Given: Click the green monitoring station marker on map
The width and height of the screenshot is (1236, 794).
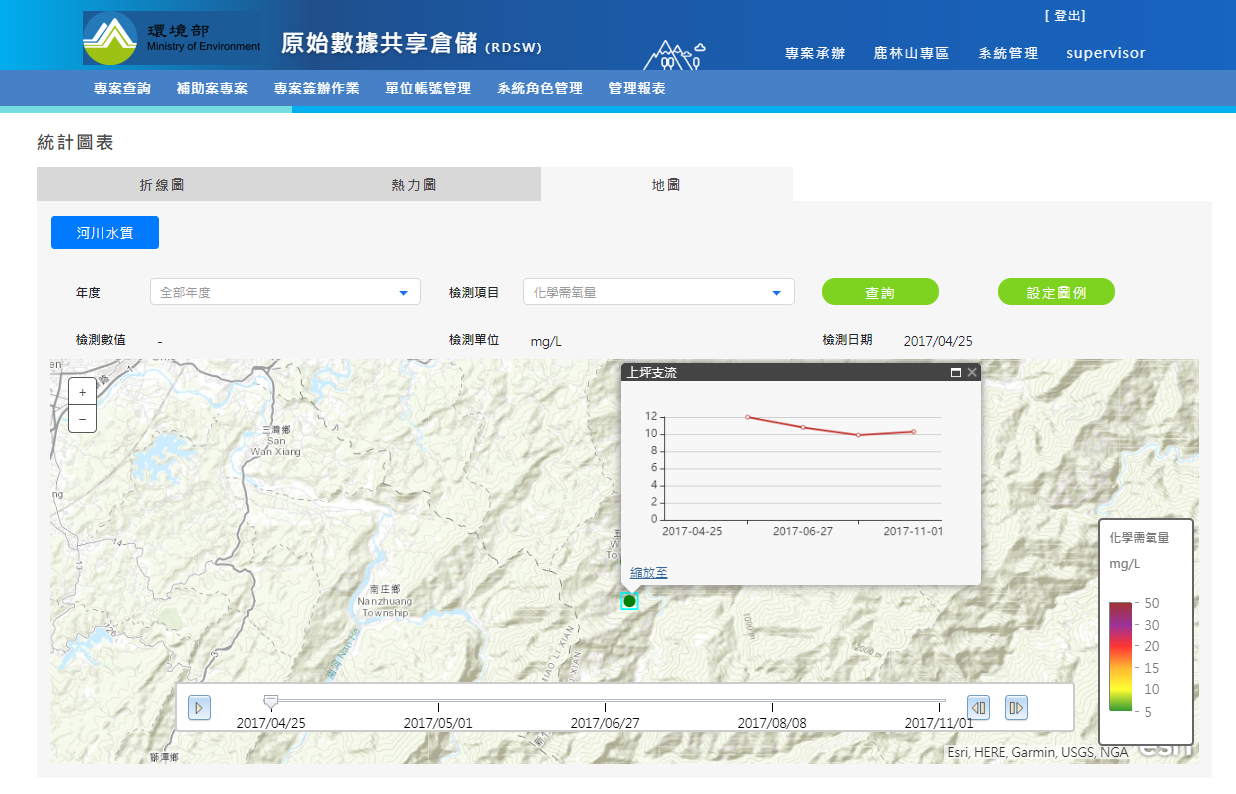Looking at the screenshot, I should (629, 600).
